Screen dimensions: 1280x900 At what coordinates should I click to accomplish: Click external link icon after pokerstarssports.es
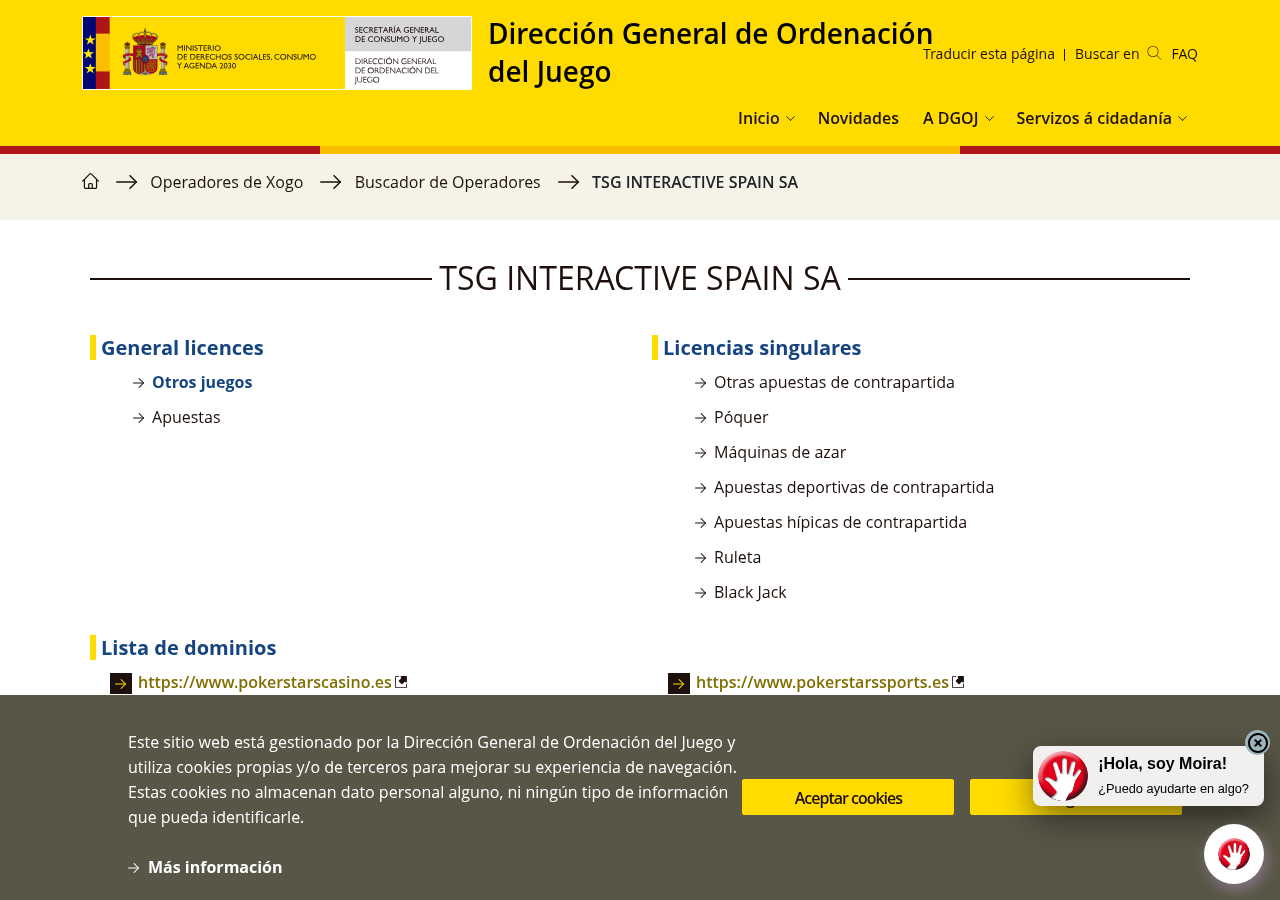(x=958, y=682)
